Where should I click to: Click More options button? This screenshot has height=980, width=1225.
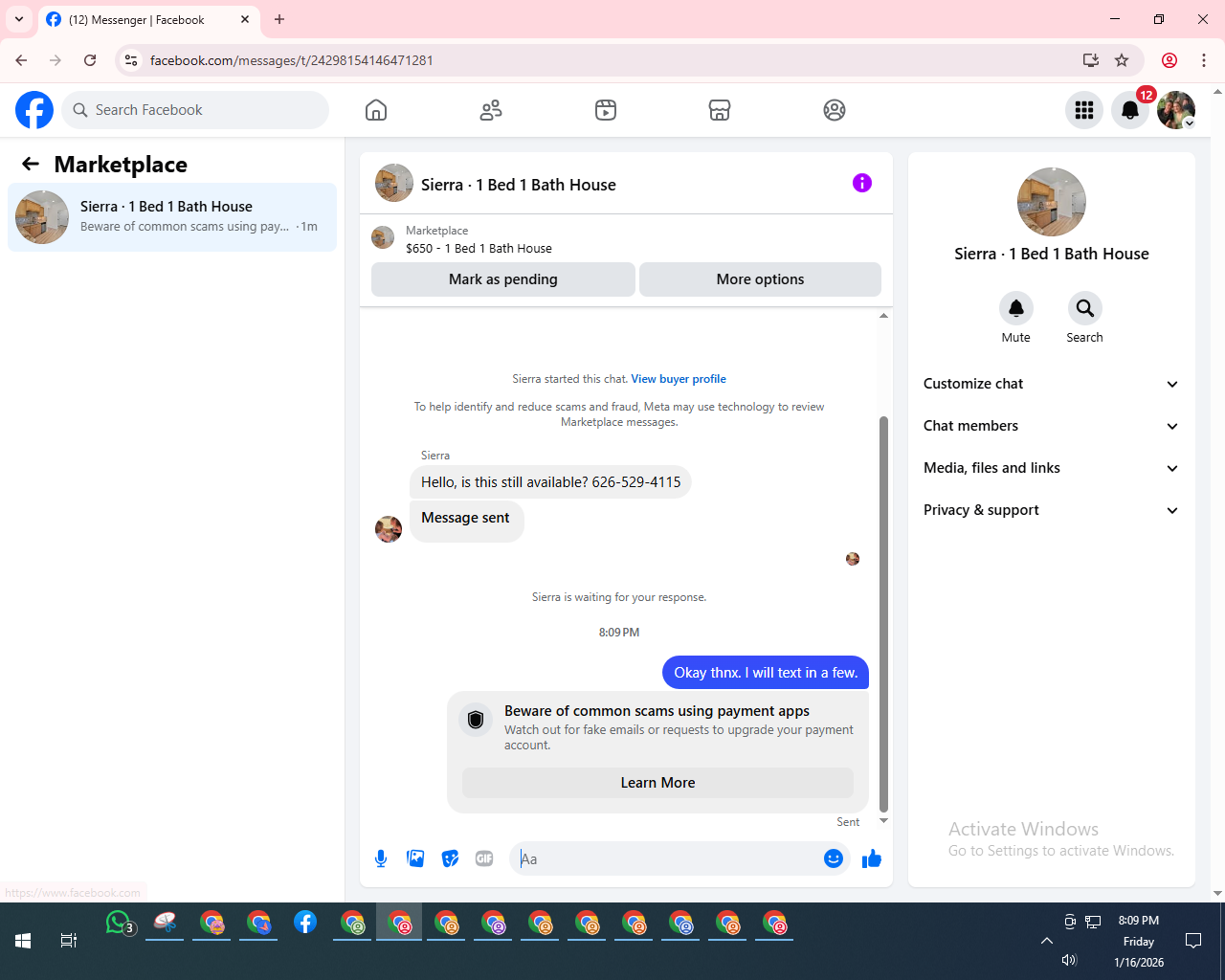pos(760,279)
